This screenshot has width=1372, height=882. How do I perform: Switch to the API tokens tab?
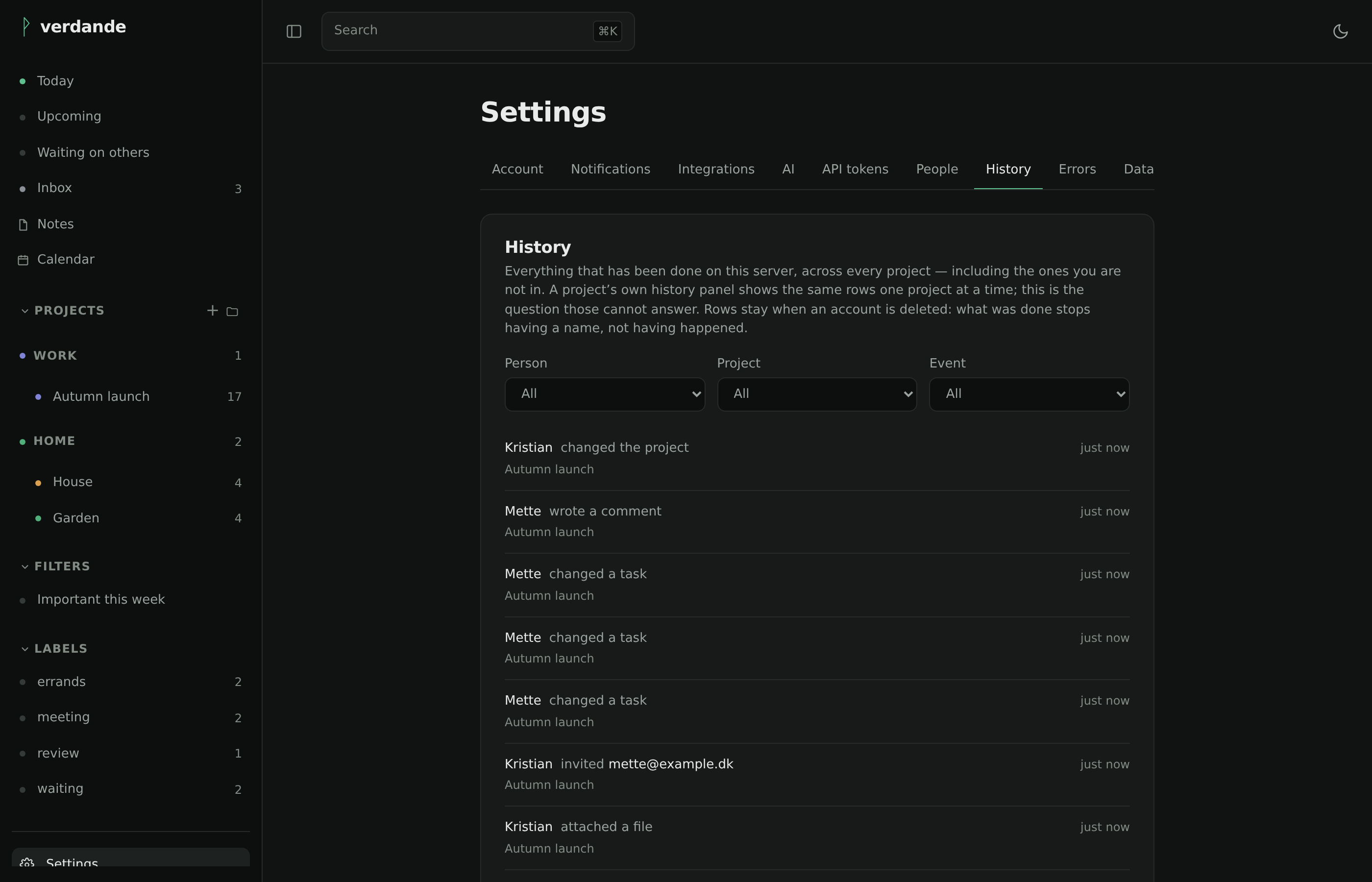[x=855, y=170]
